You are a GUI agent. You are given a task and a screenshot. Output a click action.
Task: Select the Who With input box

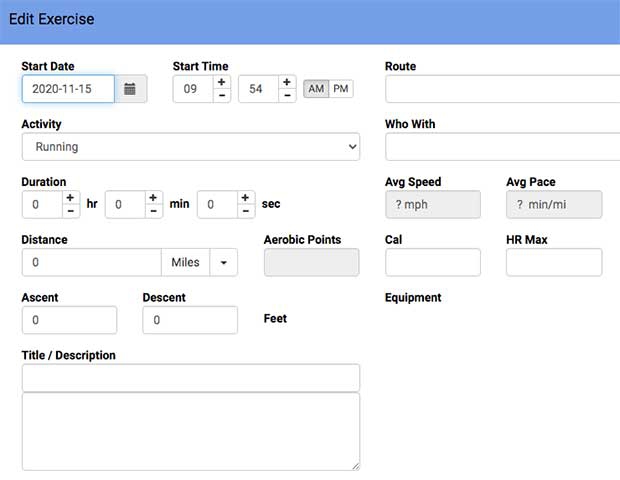(502, 147)
